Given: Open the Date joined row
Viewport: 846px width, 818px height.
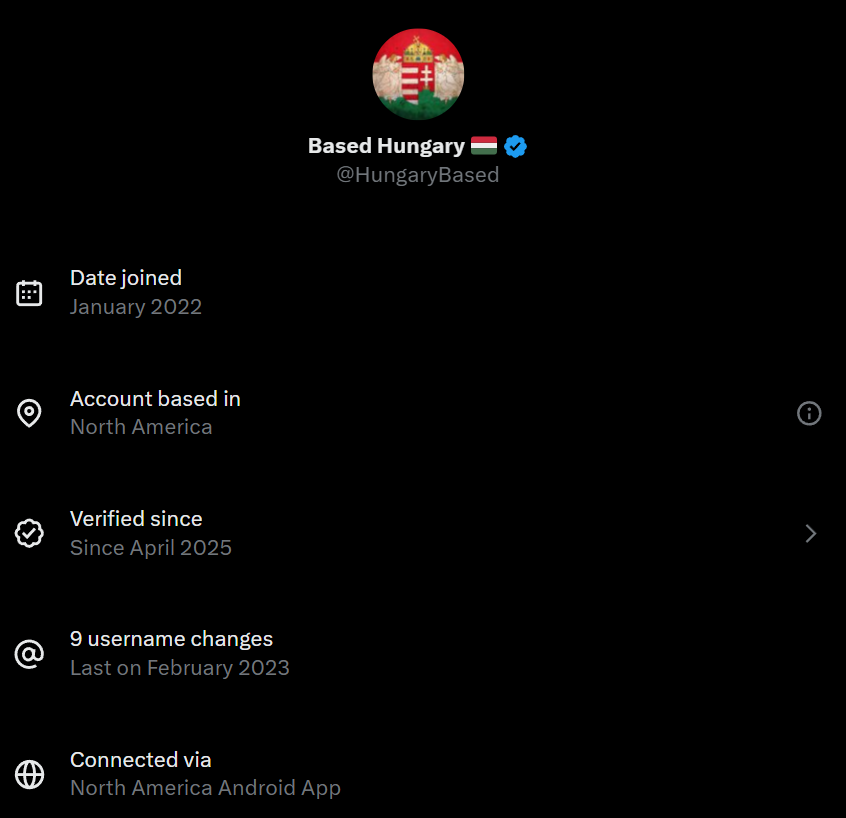Looking at the screenshot, I should [423, 293].
